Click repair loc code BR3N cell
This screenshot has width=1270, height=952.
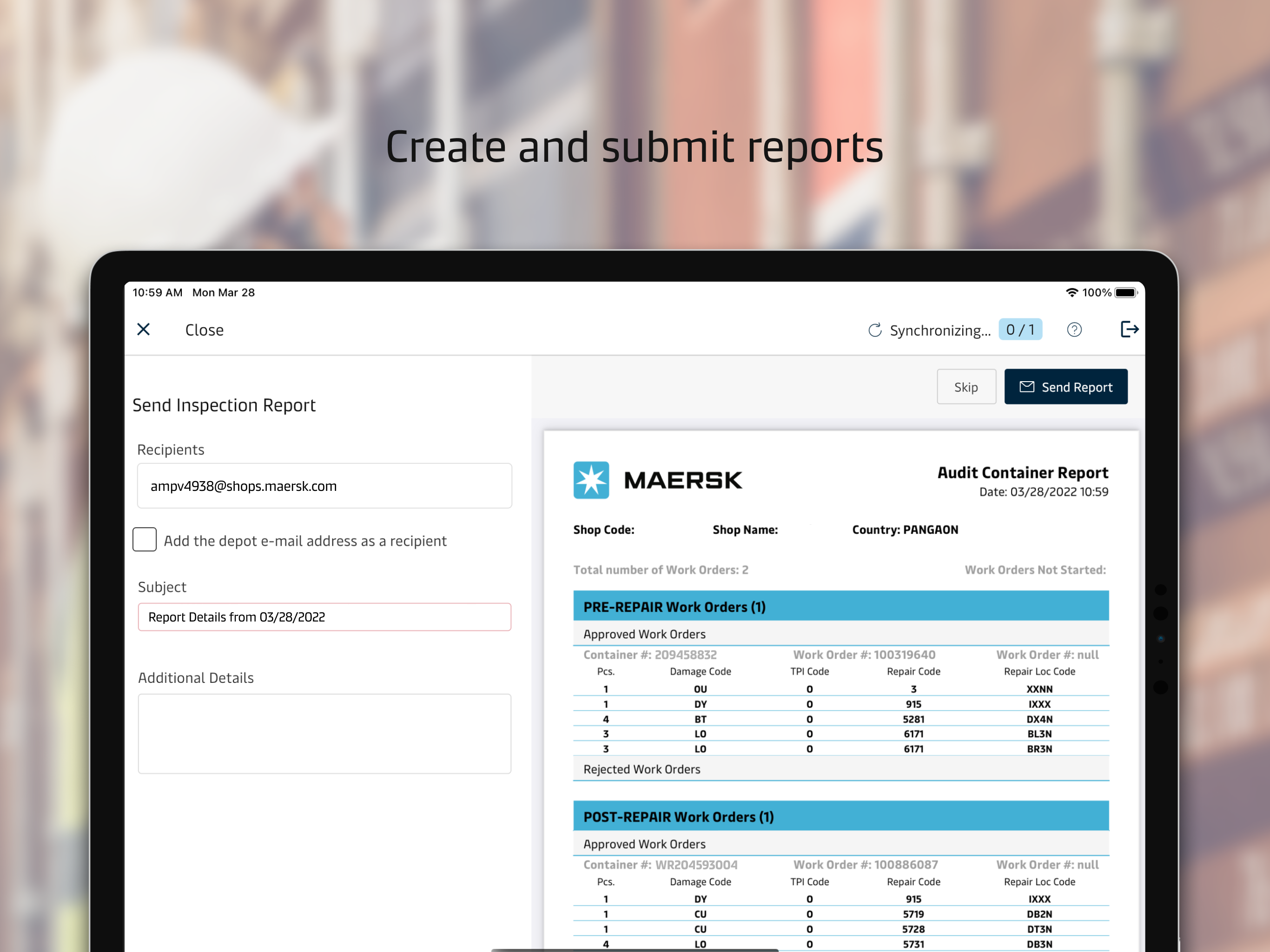click(x=1039, y=749)
